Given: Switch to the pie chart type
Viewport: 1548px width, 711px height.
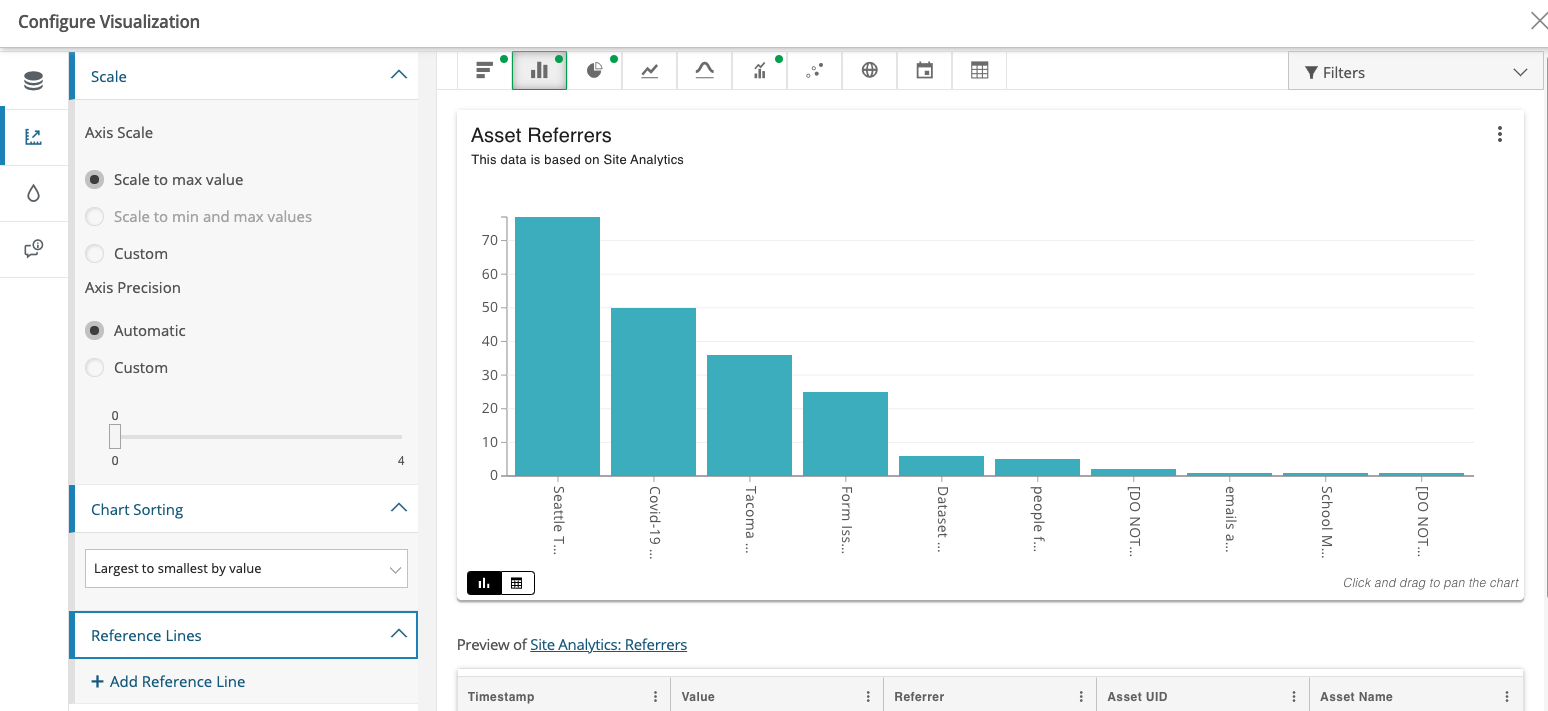Looking at the screenshot, I should click(595, 71).
